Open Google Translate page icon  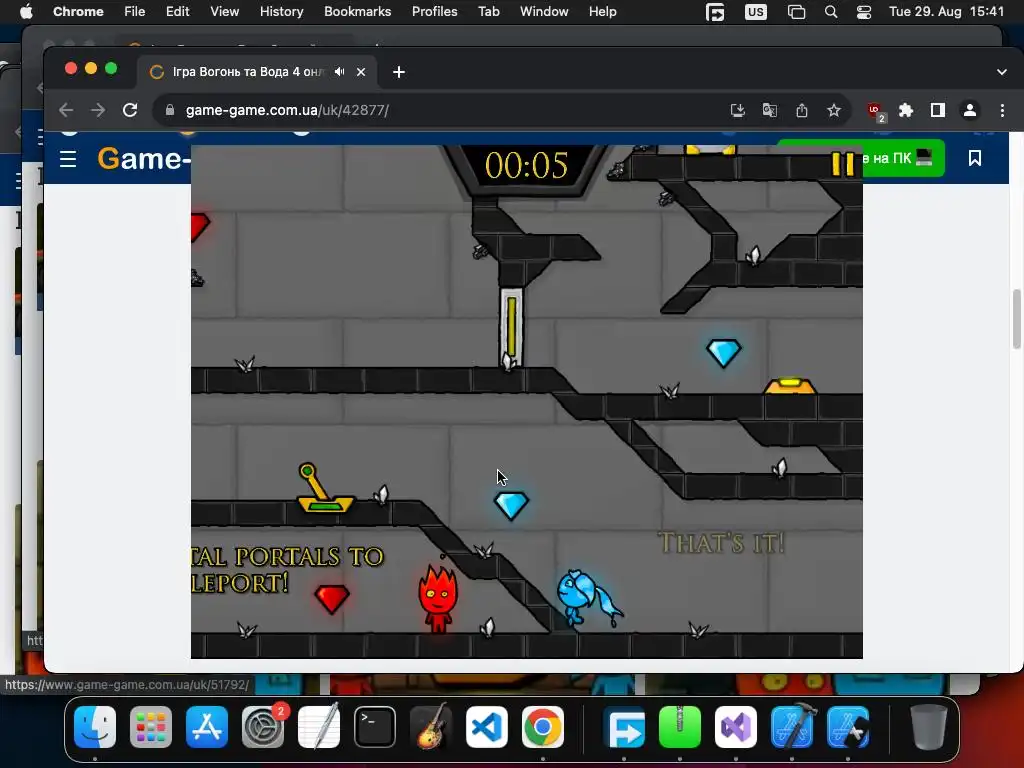click(x=769, y=110)
